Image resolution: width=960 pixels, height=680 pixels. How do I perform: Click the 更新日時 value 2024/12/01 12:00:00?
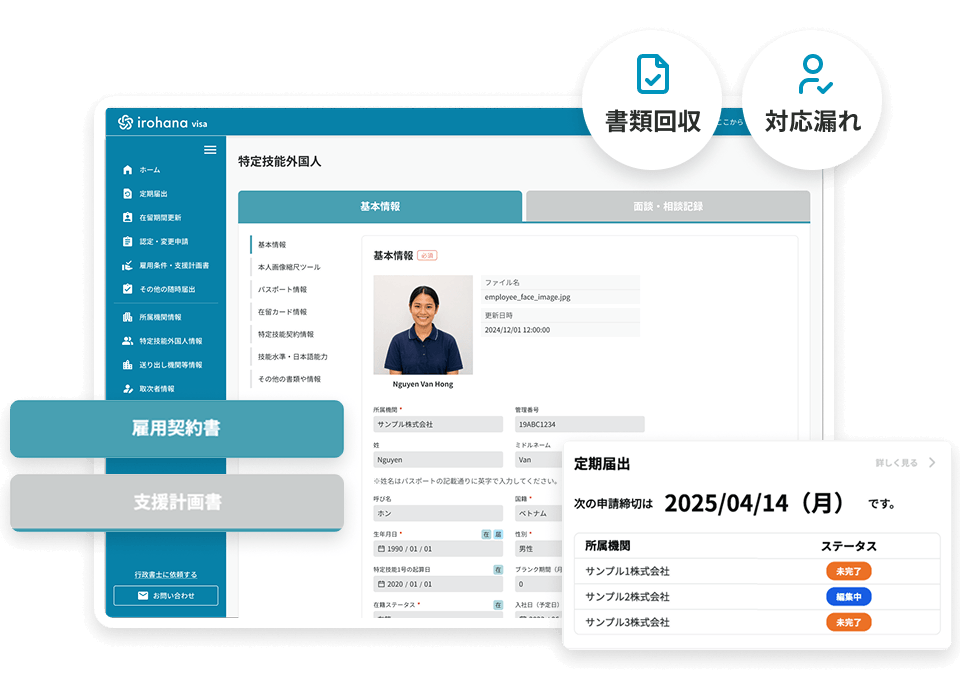pyautogui.click(x=517, y=330)
